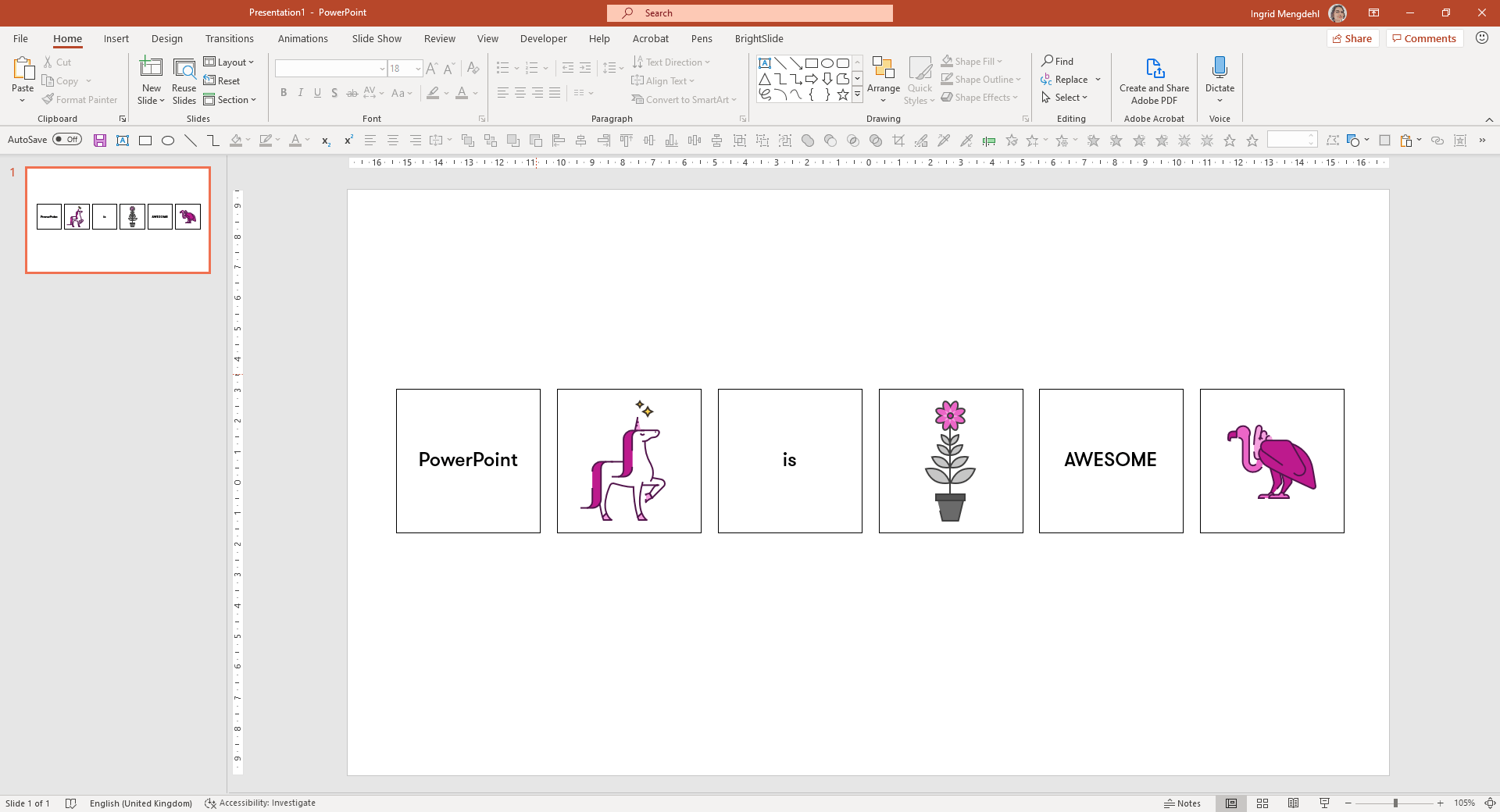The image size is (1500, 812).
Task: Toggle AutoSave switch on
Action: point(67,140)
